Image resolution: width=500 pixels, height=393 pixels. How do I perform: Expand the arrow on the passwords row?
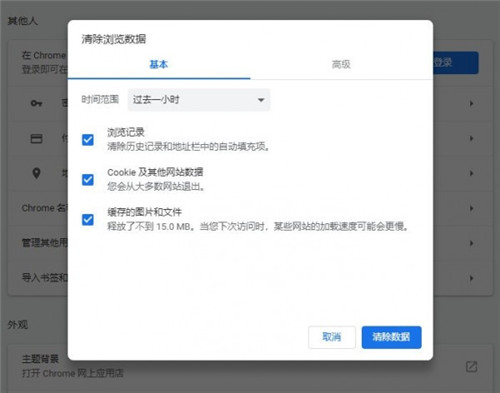(x=471, y=103)
